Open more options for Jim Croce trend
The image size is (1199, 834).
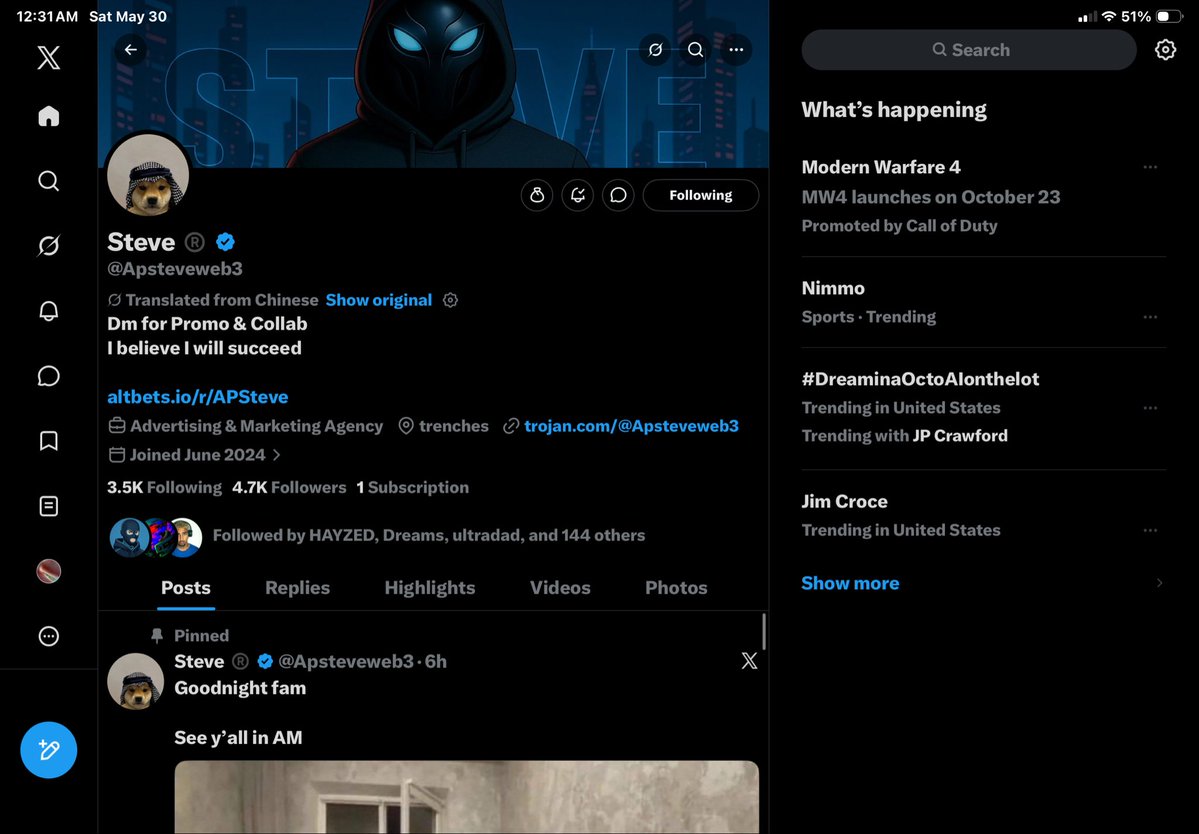1150,530
